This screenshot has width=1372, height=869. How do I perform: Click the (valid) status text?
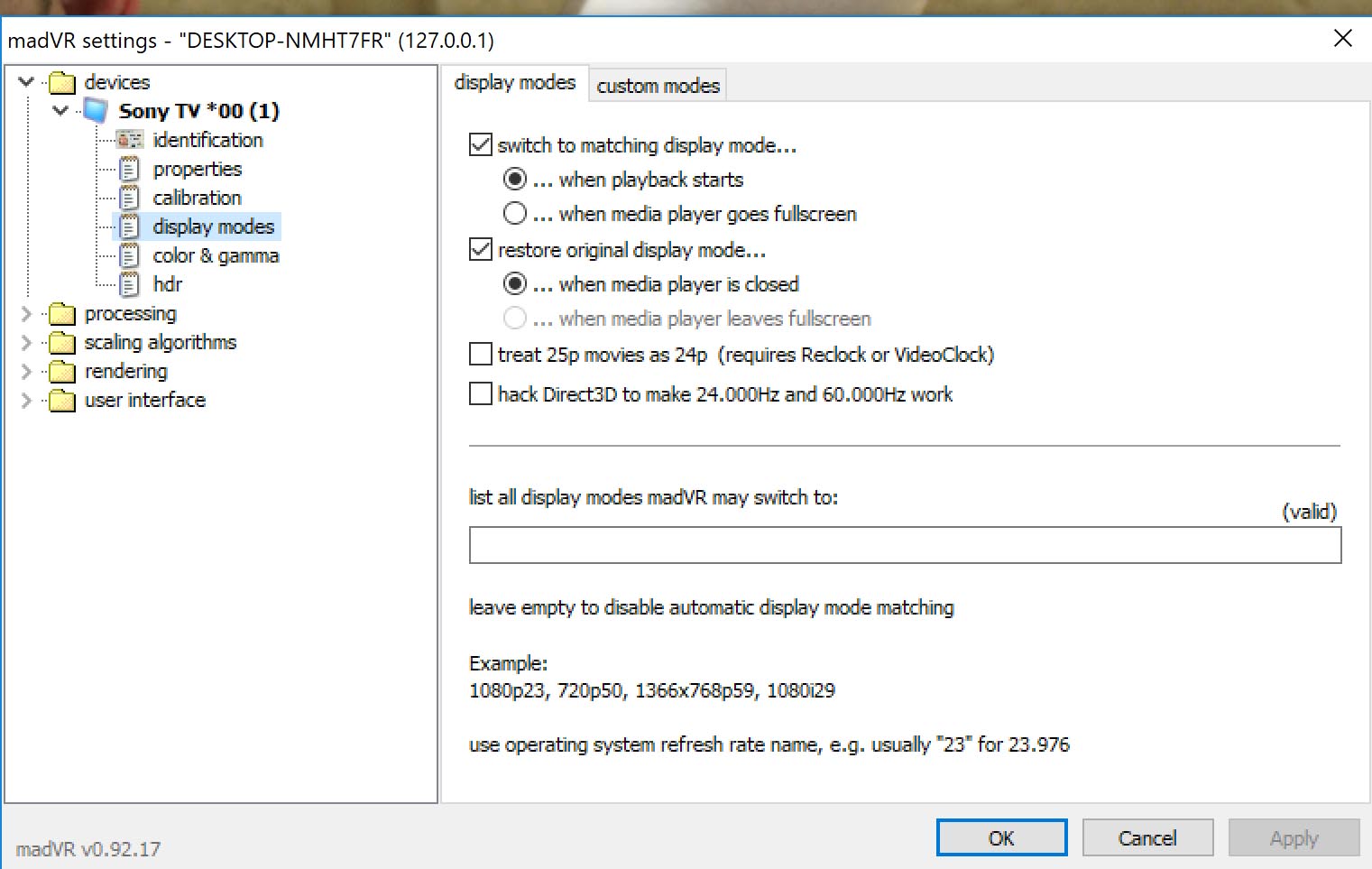(x=1309, y=512)
